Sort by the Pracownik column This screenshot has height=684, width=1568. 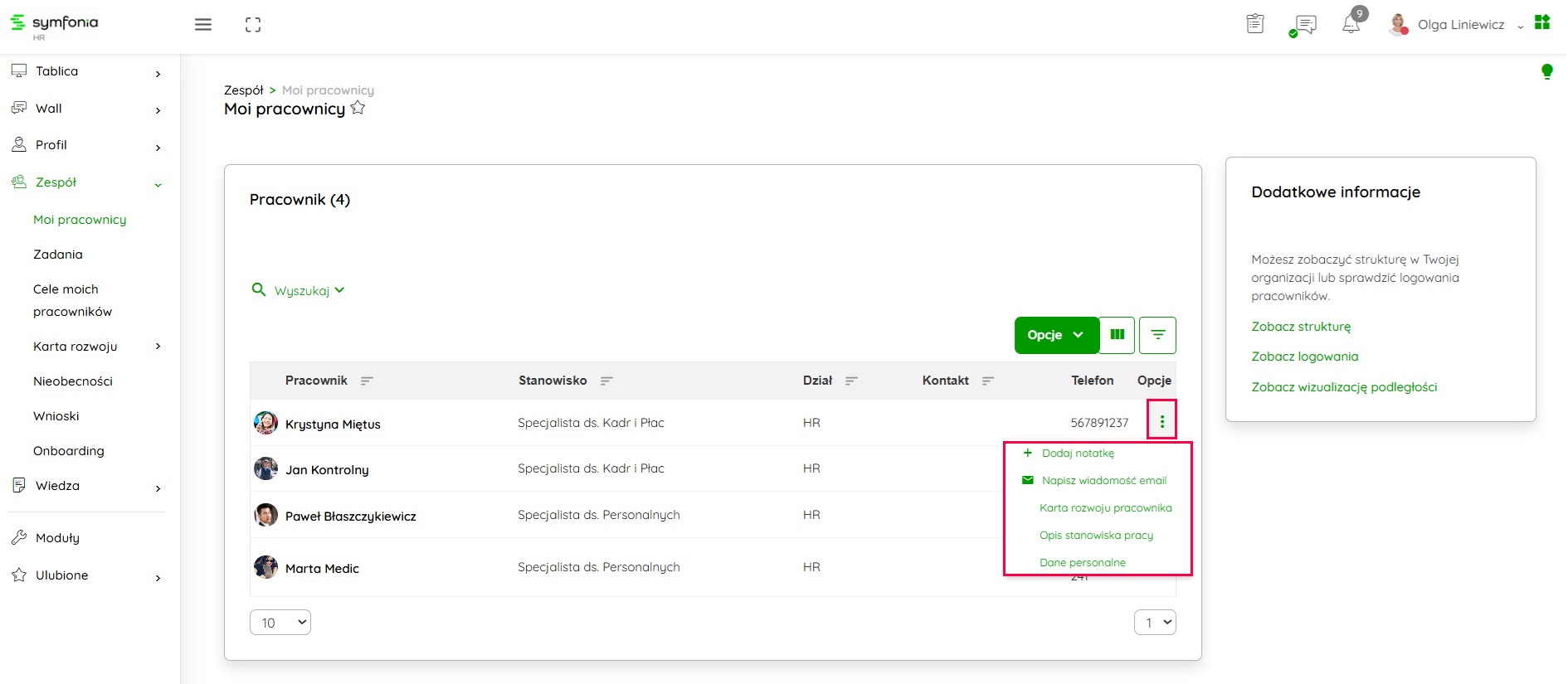367,381
